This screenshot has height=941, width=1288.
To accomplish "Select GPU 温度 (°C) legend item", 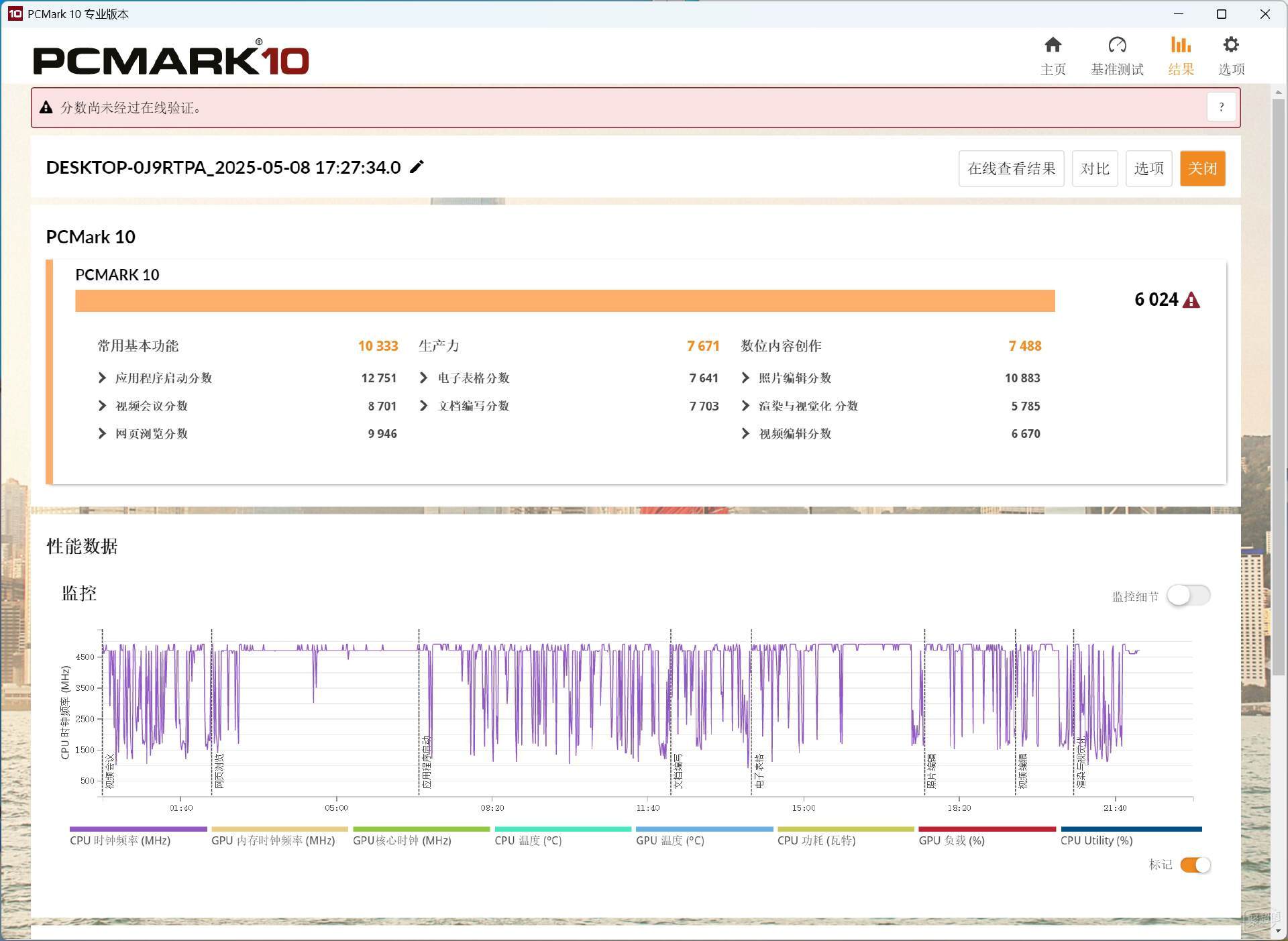I will pyautogui.click(x=704, y=836).
